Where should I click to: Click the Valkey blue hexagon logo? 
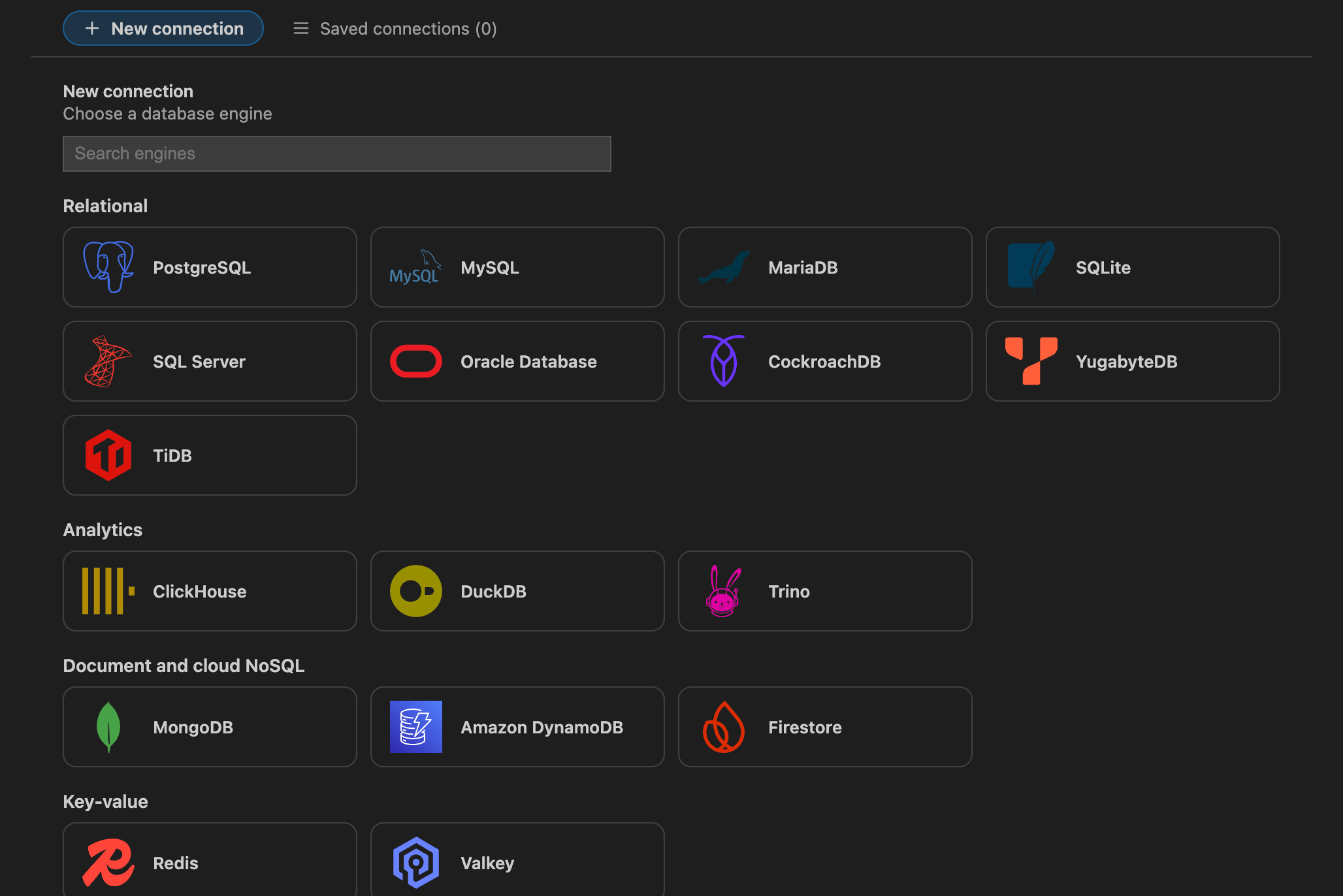[416, 863]
